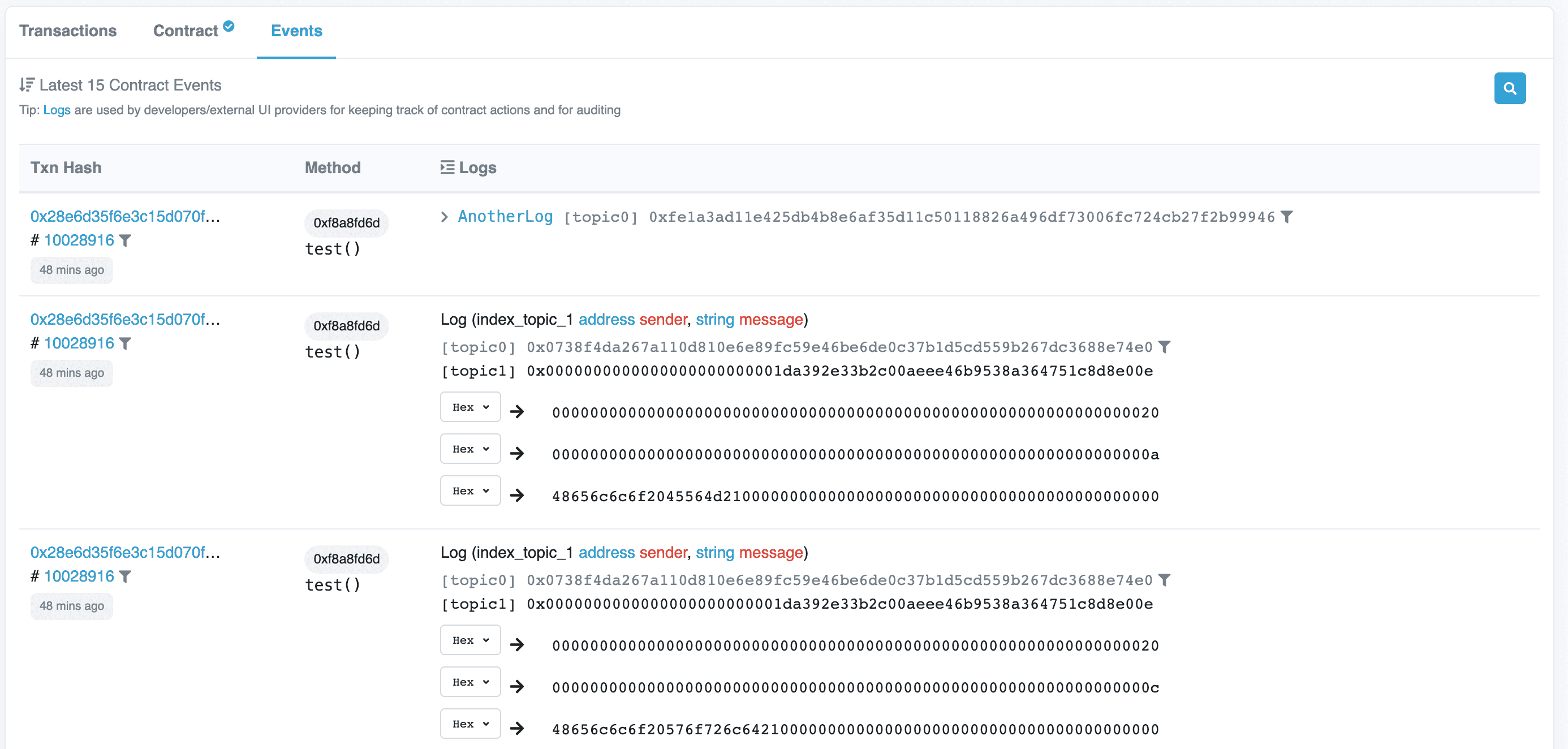
Task: Open Hex dropdown for data ending in c
Action: (470, 682)
